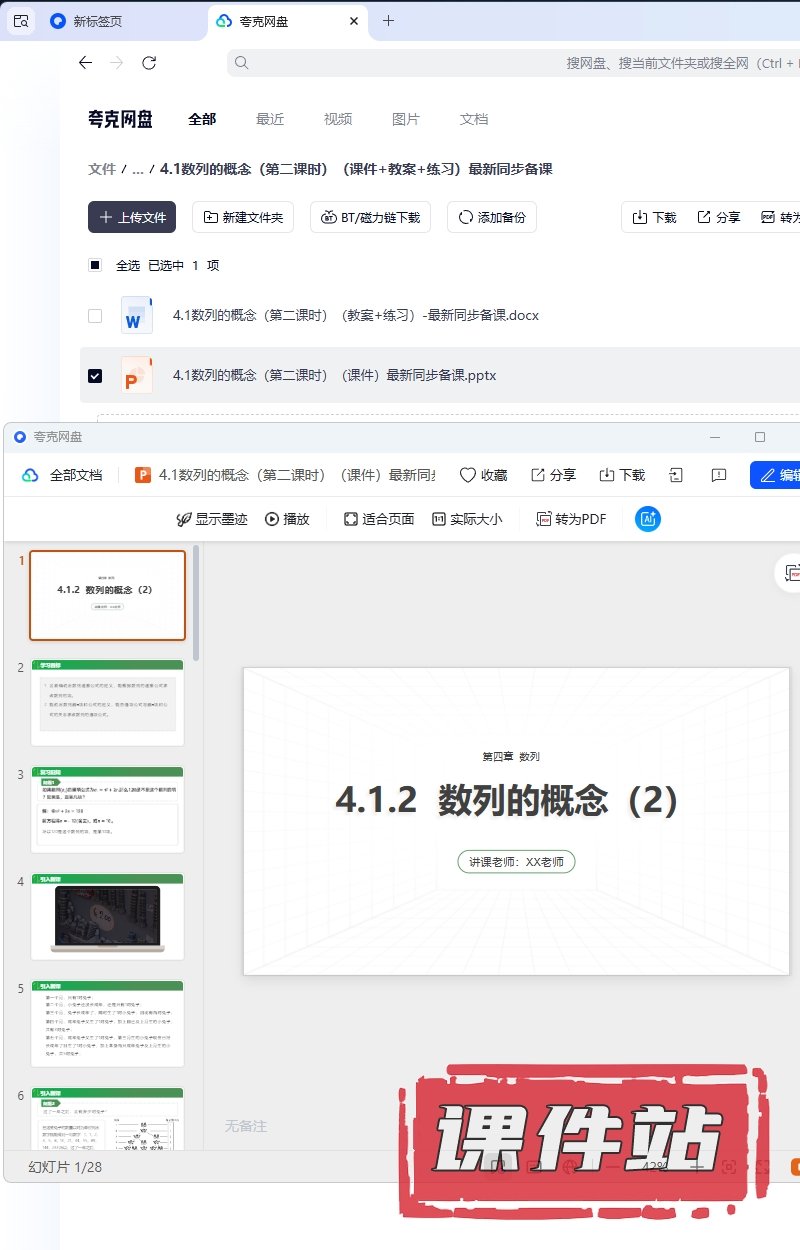Switch to the 视频 tab
Image resolution: width=800 pixels, height=1250 pixels.
point(337,119)
